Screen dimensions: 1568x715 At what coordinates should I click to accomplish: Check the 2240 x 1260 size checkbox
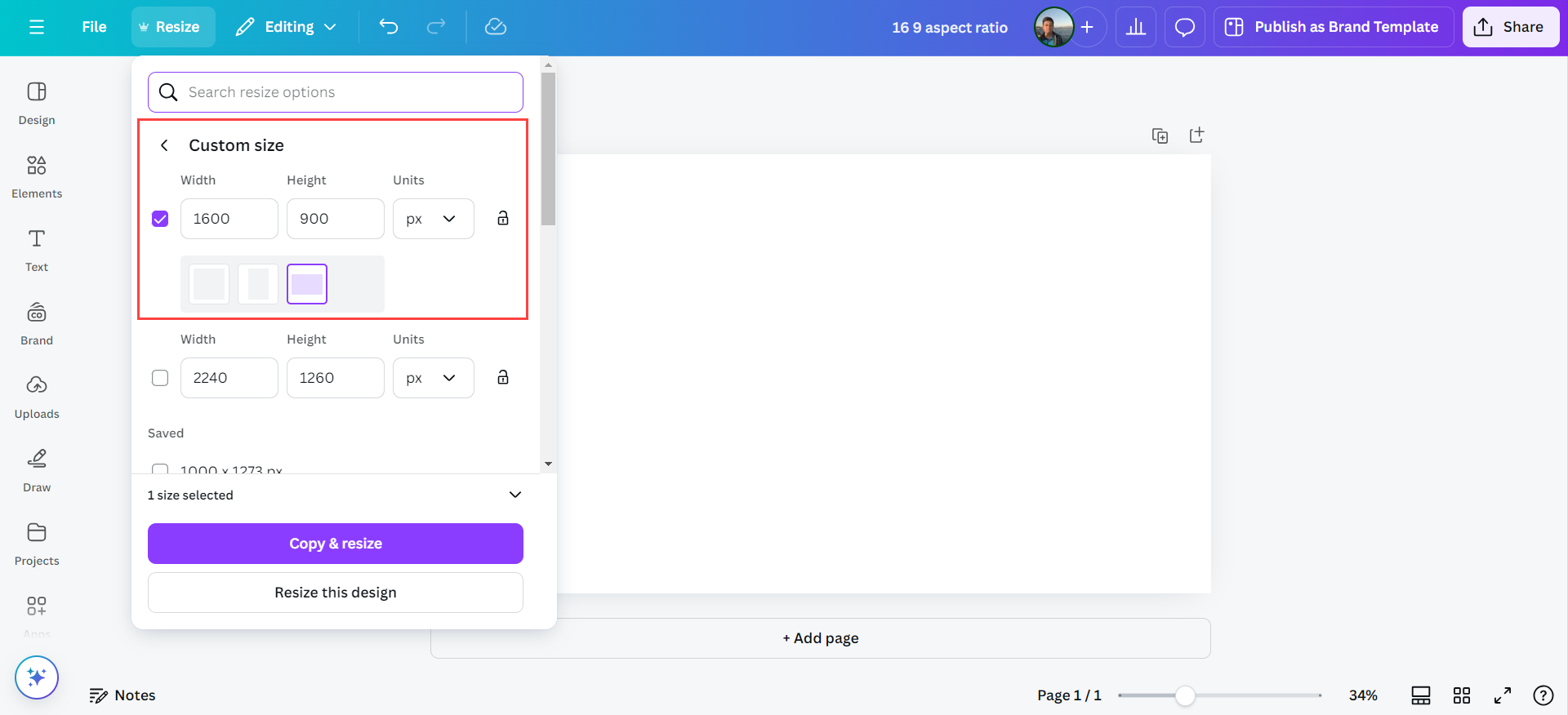160,378
